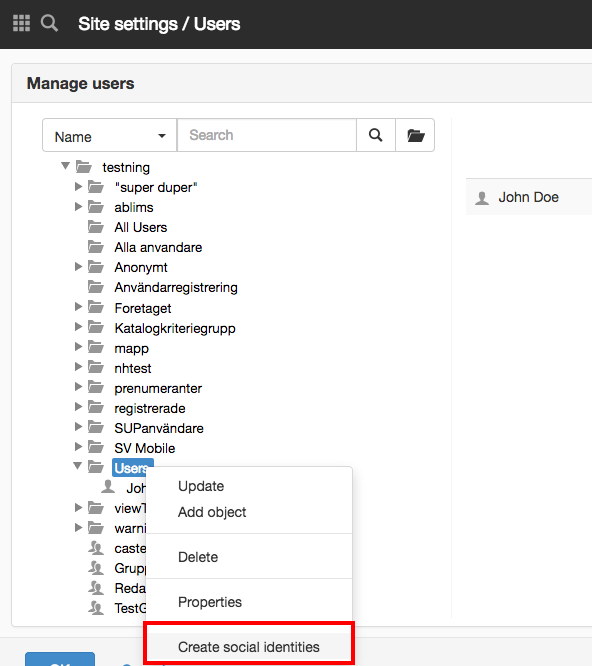This screenshot has width=592, height=666.
Task: Click the header magnifier search icon
Action: click(x=49, y=23)
